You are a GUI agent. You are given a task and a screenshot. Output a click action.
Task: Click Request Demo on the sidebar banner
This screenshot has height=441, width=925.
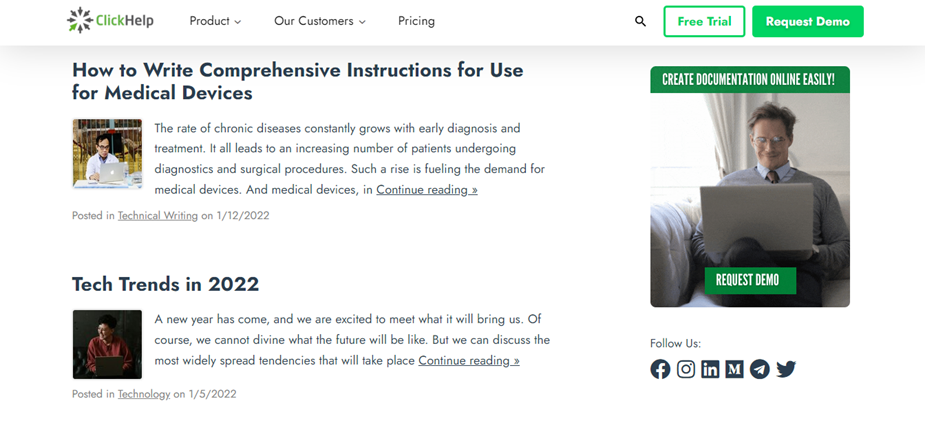(748, 280)
